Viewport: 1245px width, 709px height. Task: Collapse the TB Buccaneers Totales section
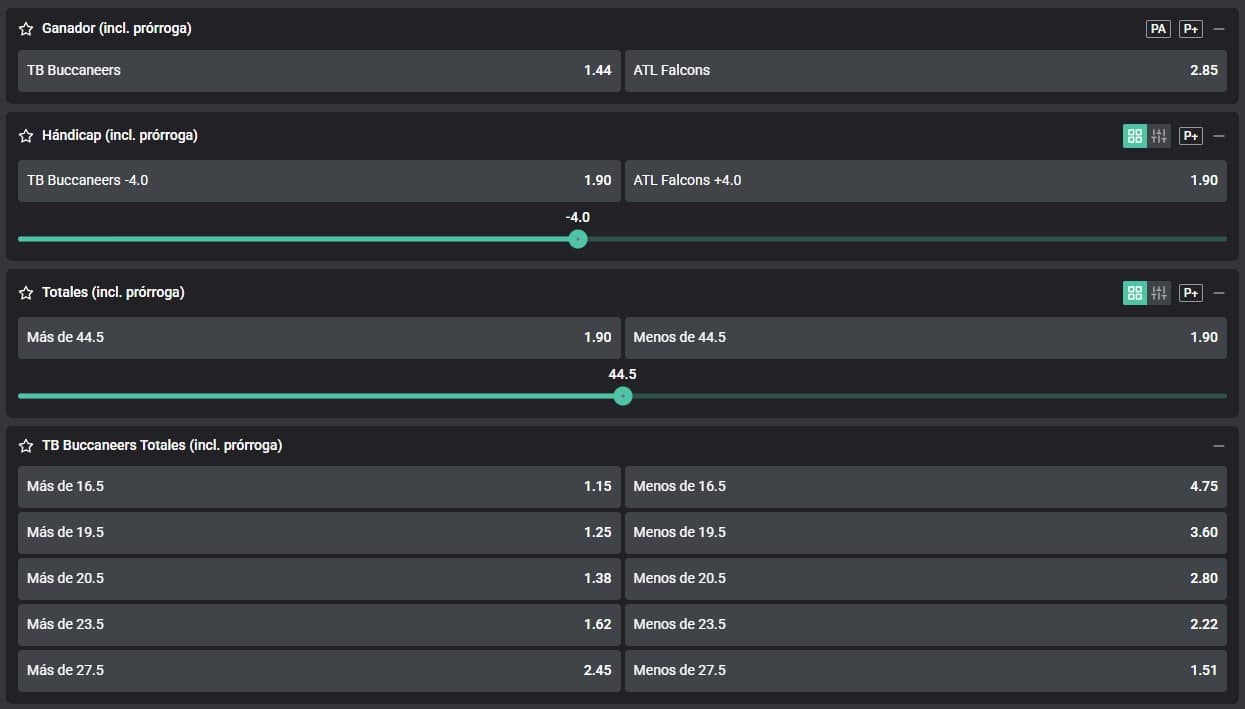point(1218,446)
